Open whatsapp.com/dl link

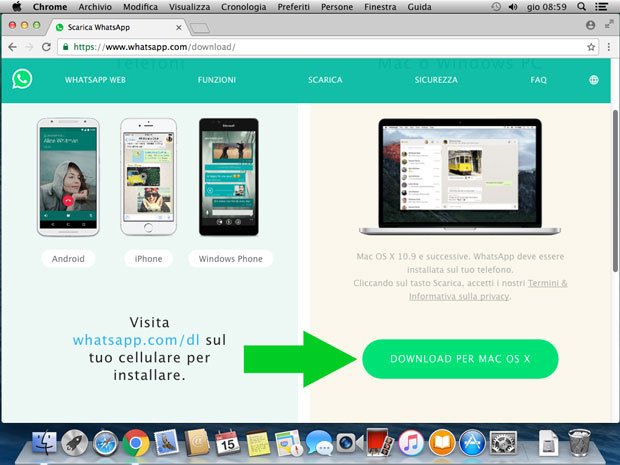pos(136,340)
